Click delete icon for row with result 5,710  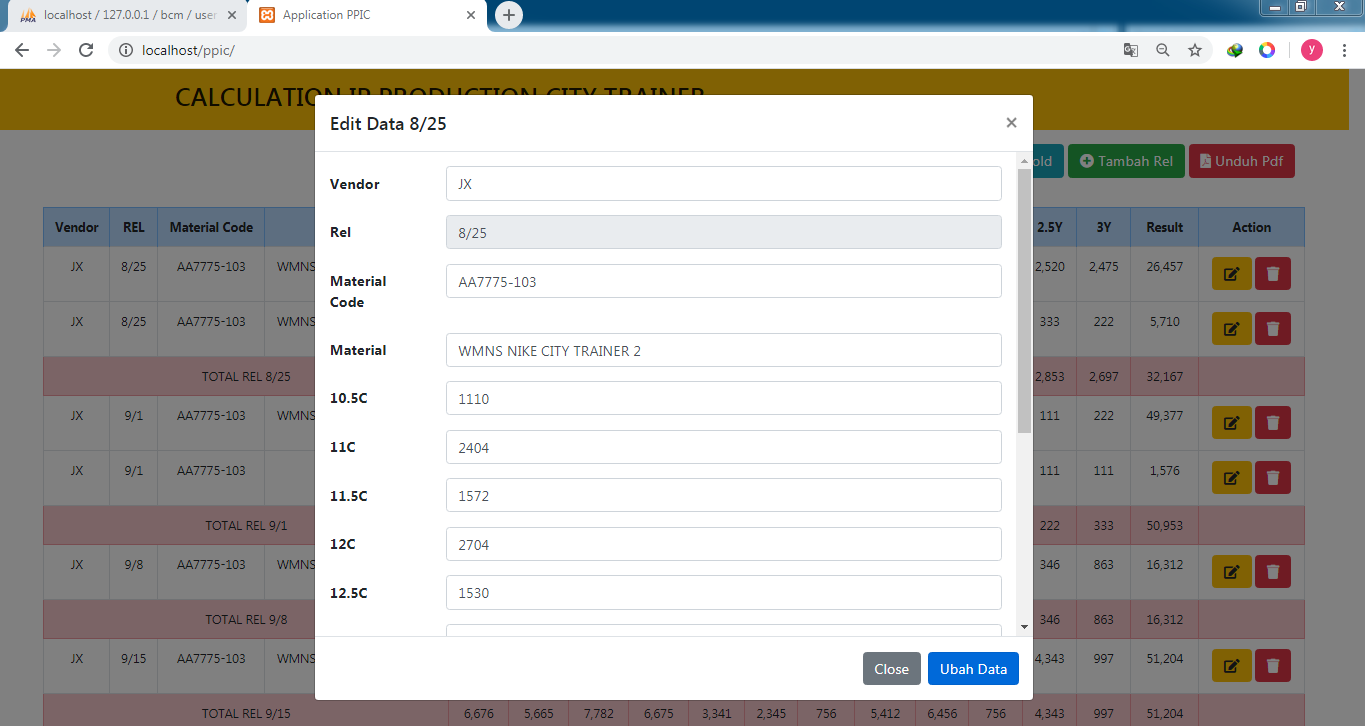tap(1272, 328)
